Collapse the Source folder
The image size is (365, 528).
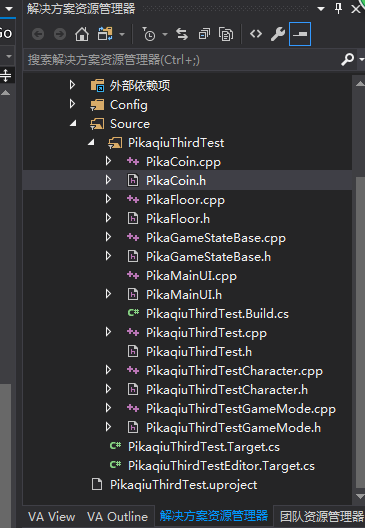tap(73, 124)
